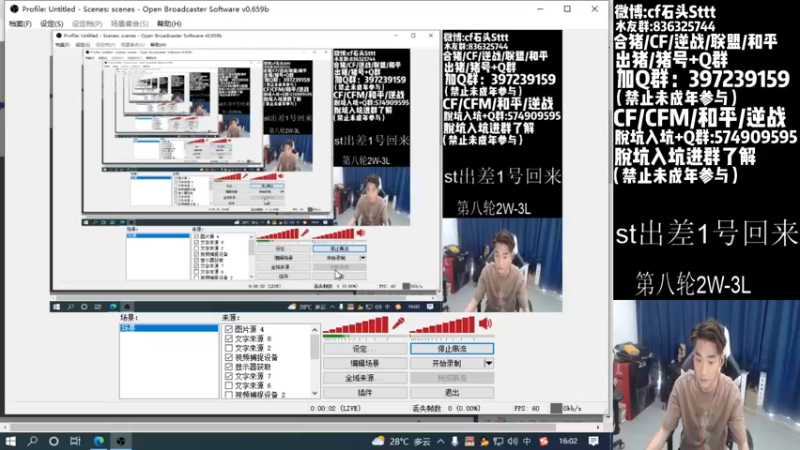Mute desktop audio with the red speaker icon
Image resolution: width=800 pixels, height=450 pixels.
[x=485, y=323]
